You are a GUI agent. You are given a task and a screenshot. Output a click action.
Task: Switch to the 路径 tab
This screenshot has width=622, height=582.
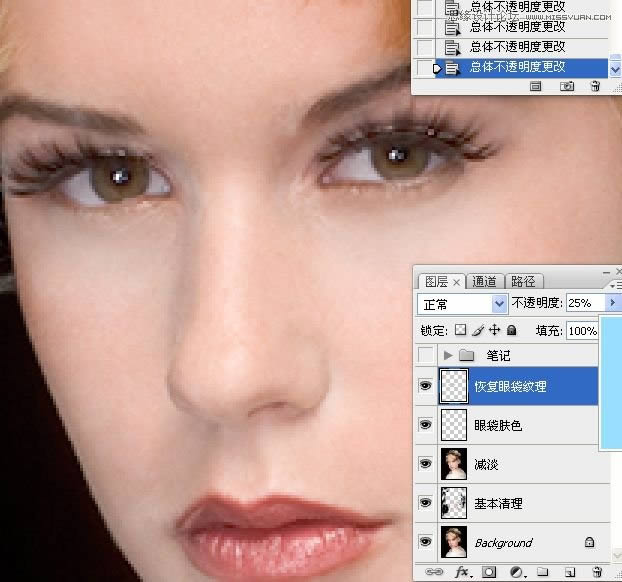point(522,281)
